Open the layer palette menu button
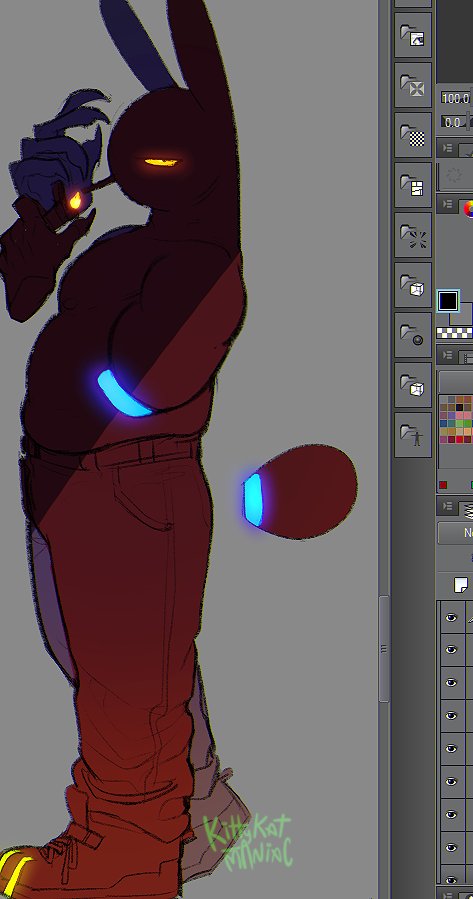 click(x=447, y=506)
